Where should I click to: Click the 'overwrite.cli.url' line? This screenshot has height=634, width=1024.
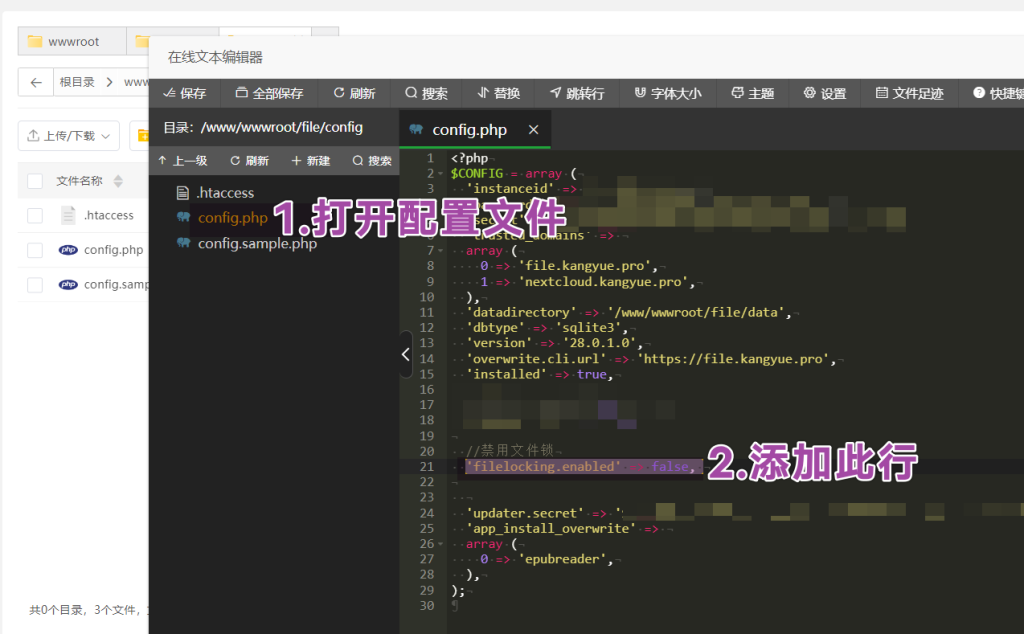coord(652,359)
